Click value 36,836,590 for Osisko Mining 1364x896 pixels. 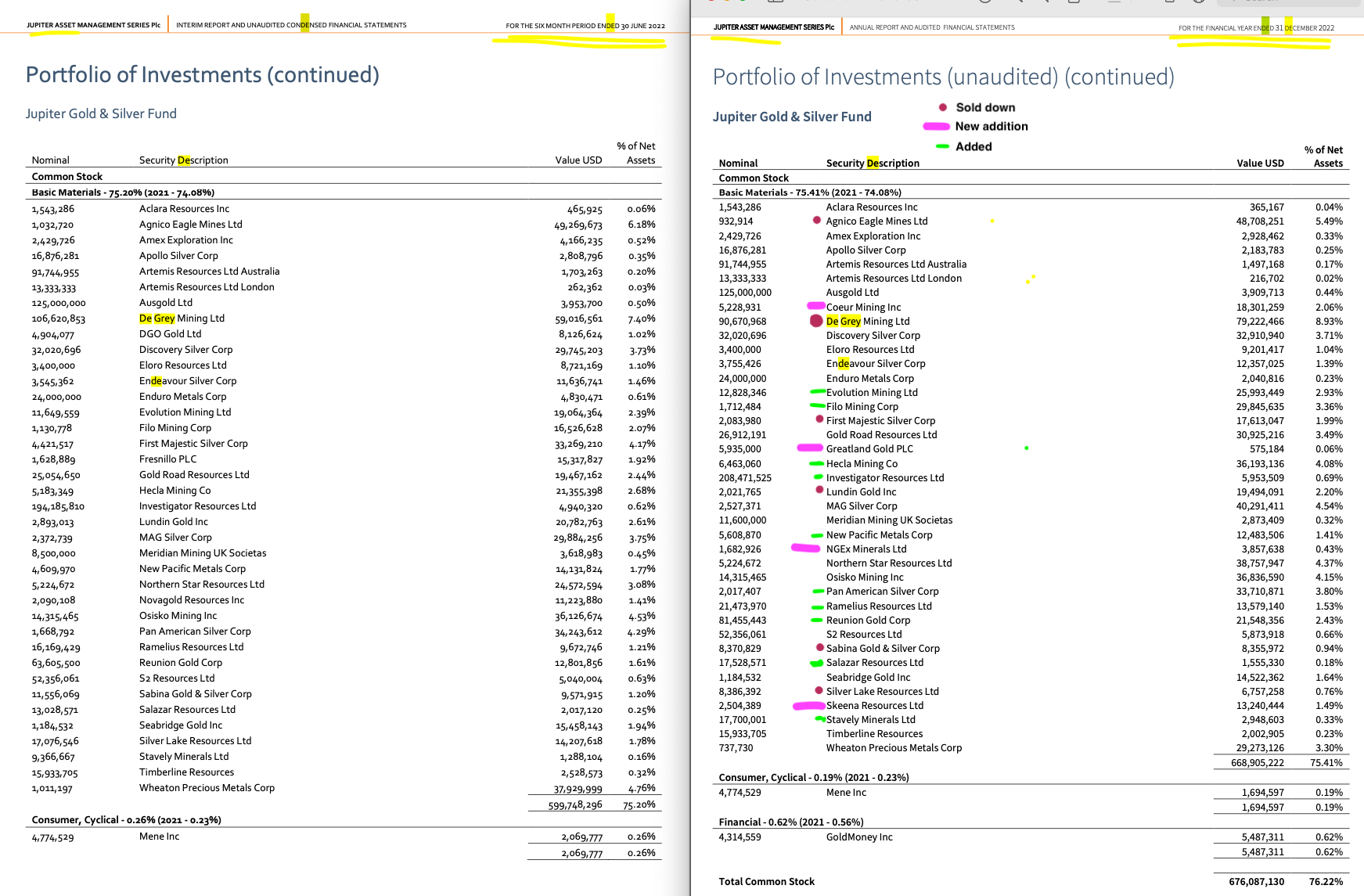pos(1260,578)
